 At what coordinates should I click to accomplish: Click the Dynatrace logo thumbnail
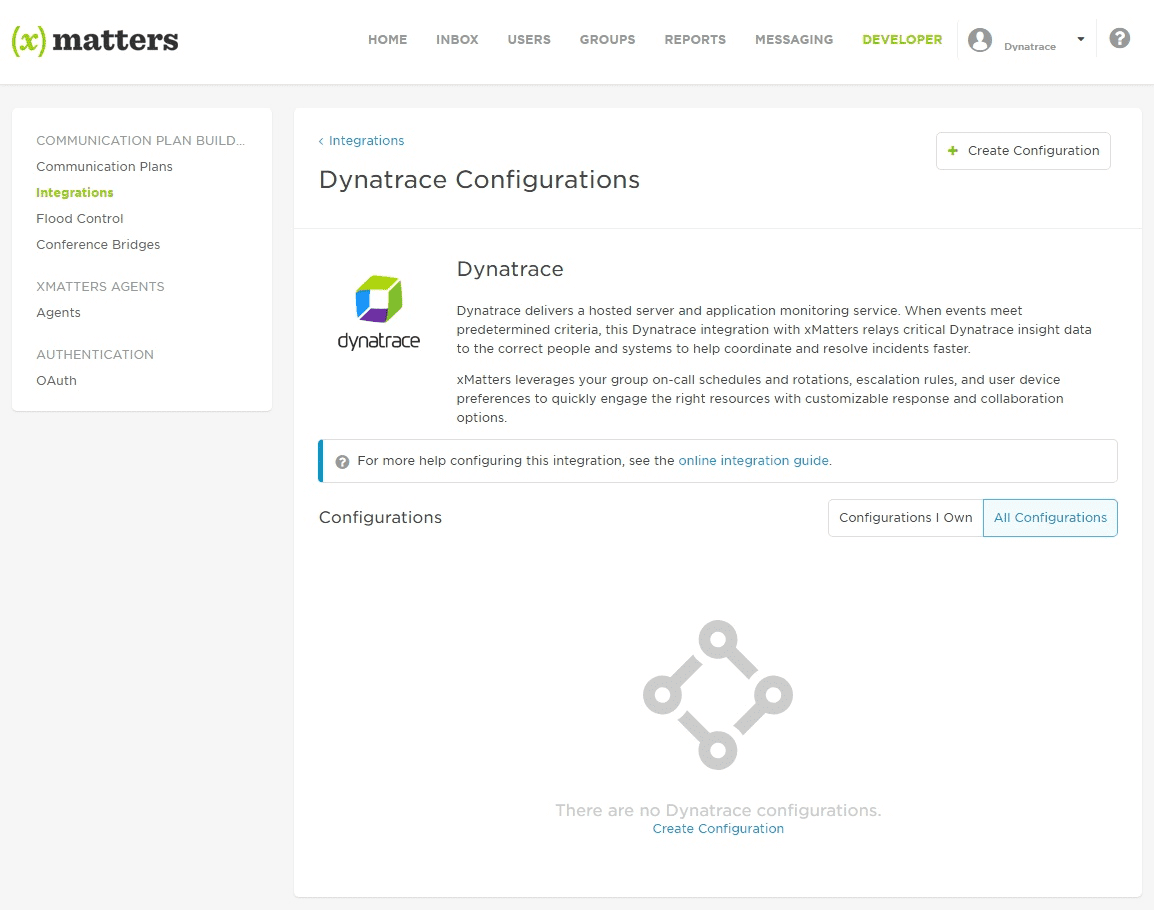pos(378,311)
